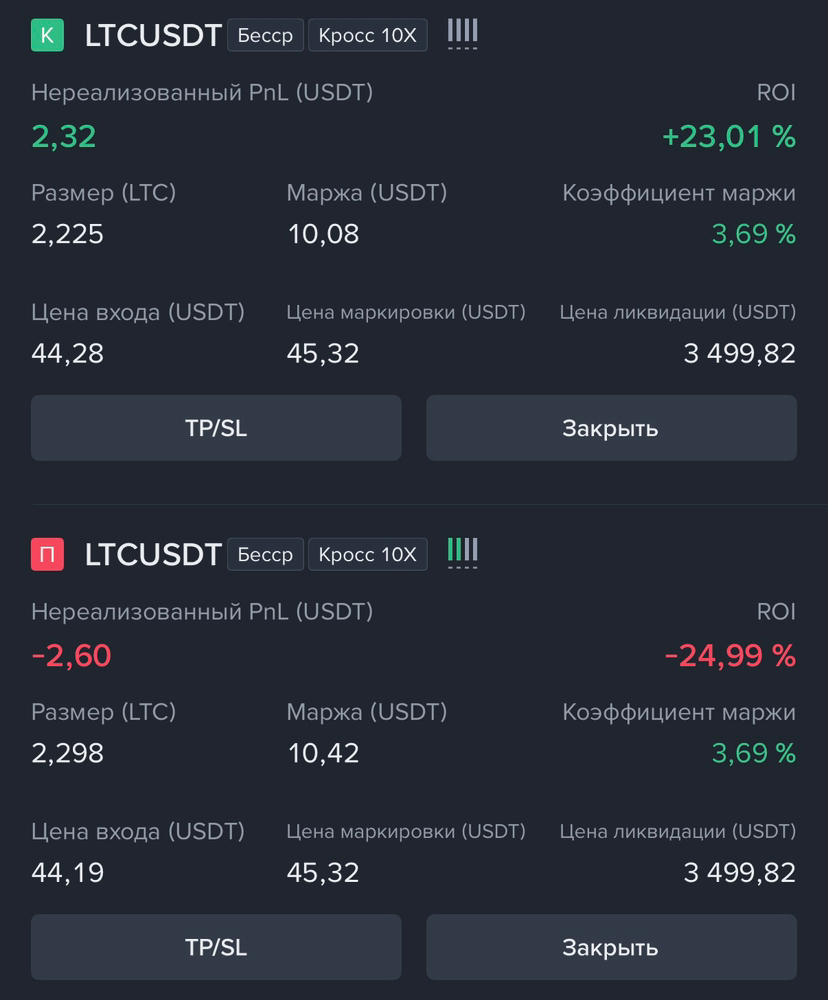Tap the Маржа 10,42 value on short position
This screenshot has height=1000, width=828.
click(x=323, y=753)
